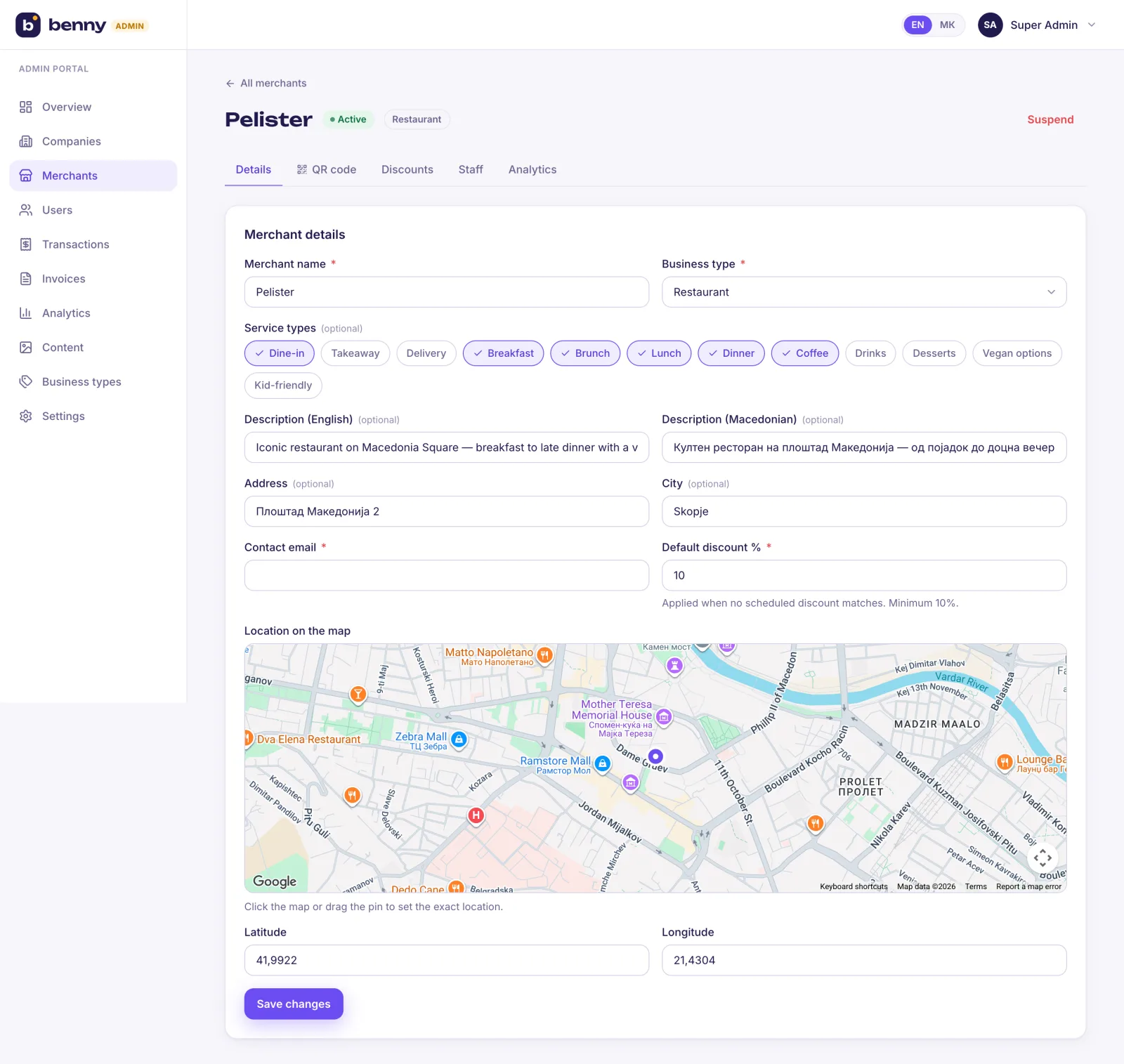Click the hospital H map marker
The image size is (1124, 1064).
476,816
